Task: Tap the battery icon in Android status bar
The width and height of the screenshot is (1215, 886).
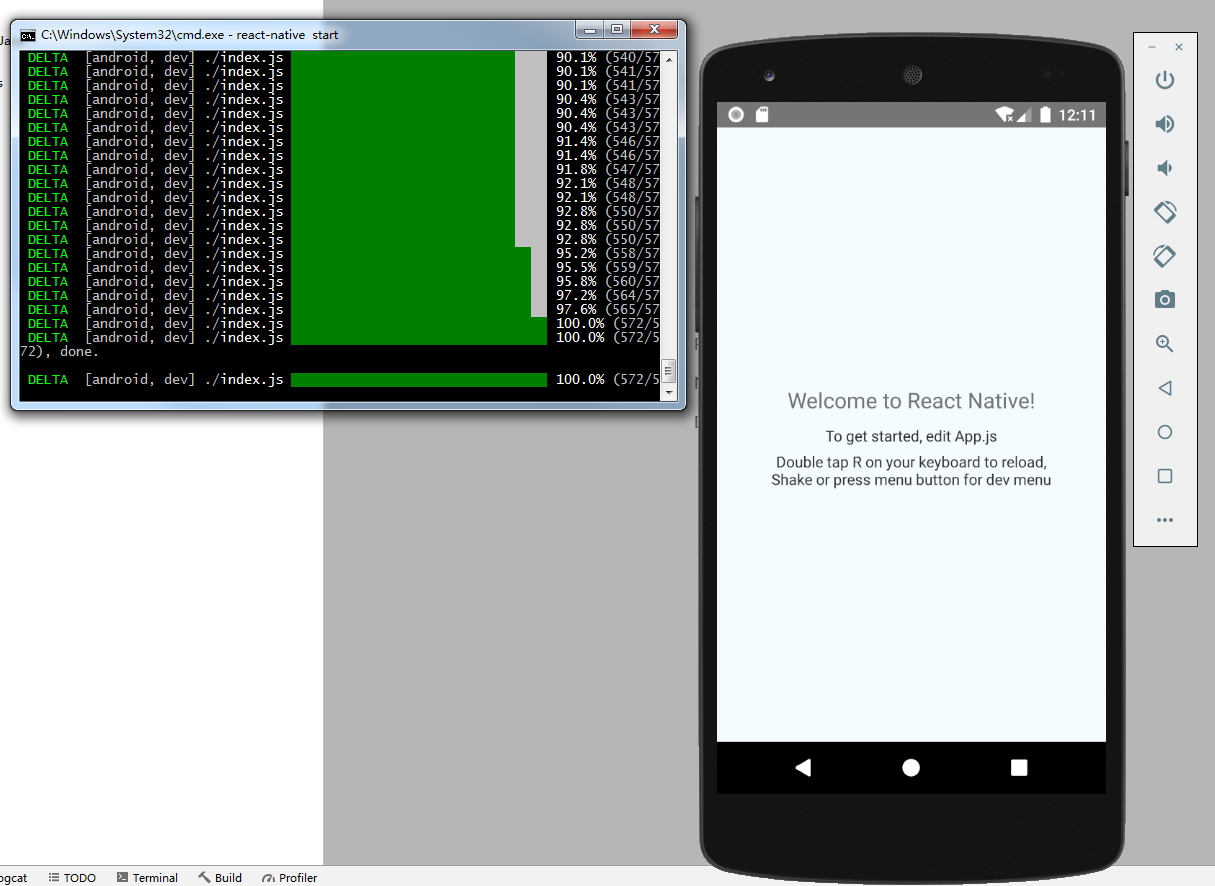Action: (1045, 115)
